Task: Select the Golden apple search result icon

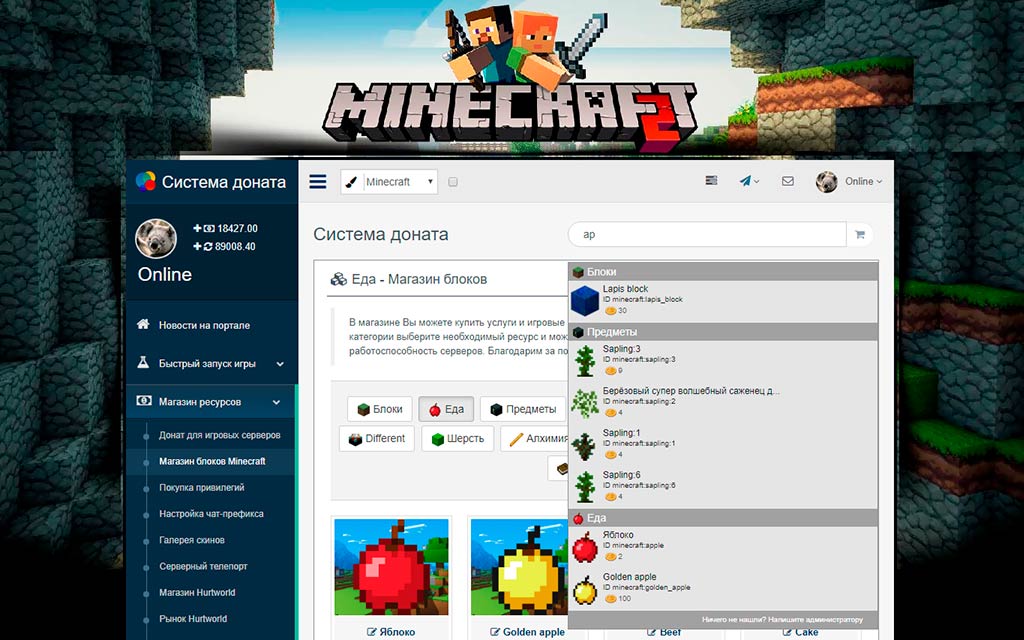Action: (585, 590)
